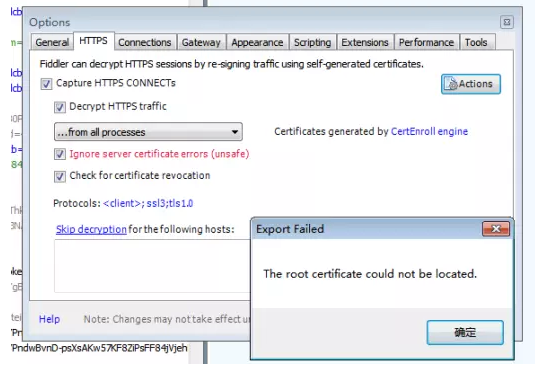The height and width of the screenshot is (371, 535).
Task: Open the Actions button in HTTPS options
Action: click(x=471, y=84)
